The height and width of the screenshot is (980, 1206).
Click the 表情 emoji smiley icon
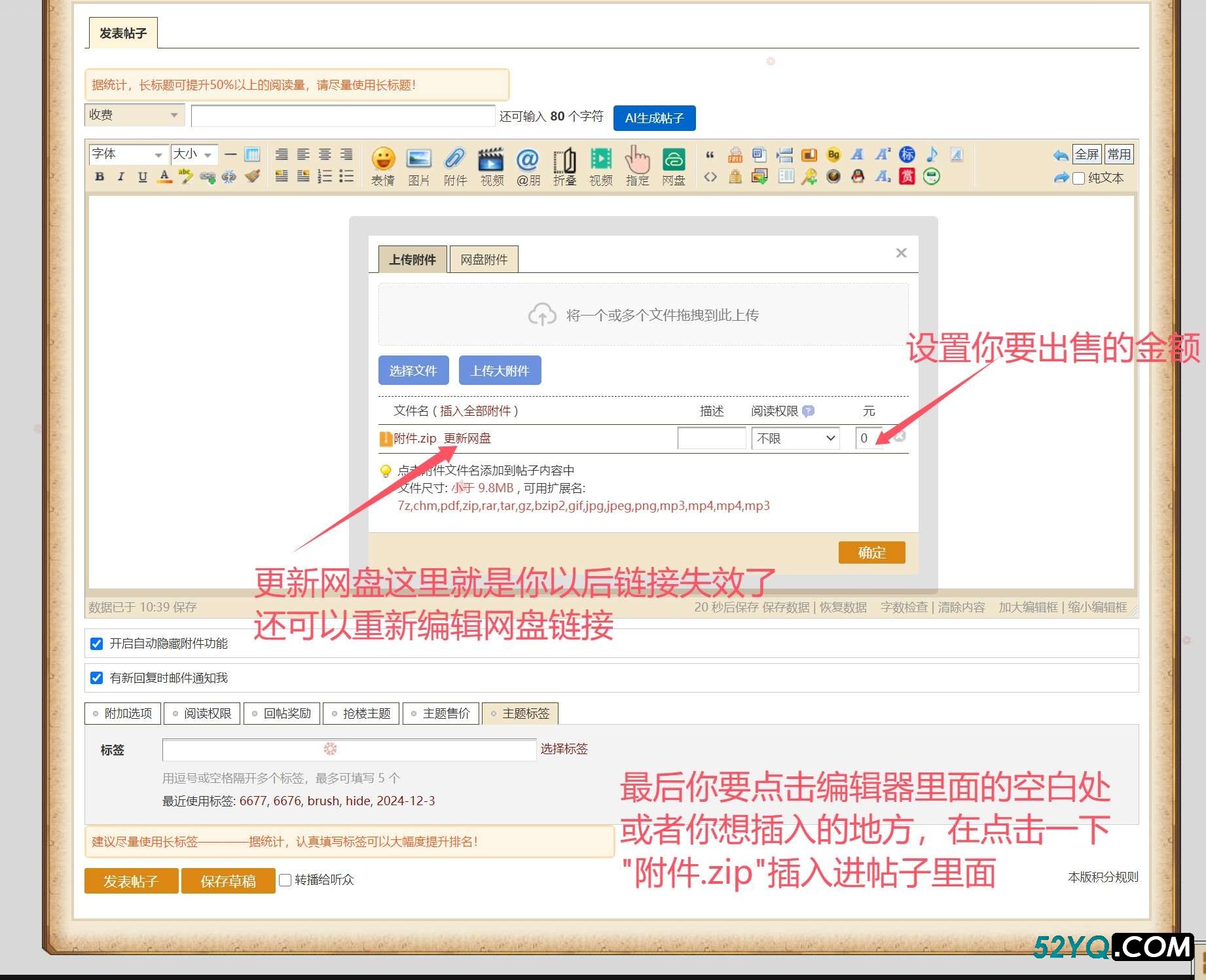click(383, 159)
